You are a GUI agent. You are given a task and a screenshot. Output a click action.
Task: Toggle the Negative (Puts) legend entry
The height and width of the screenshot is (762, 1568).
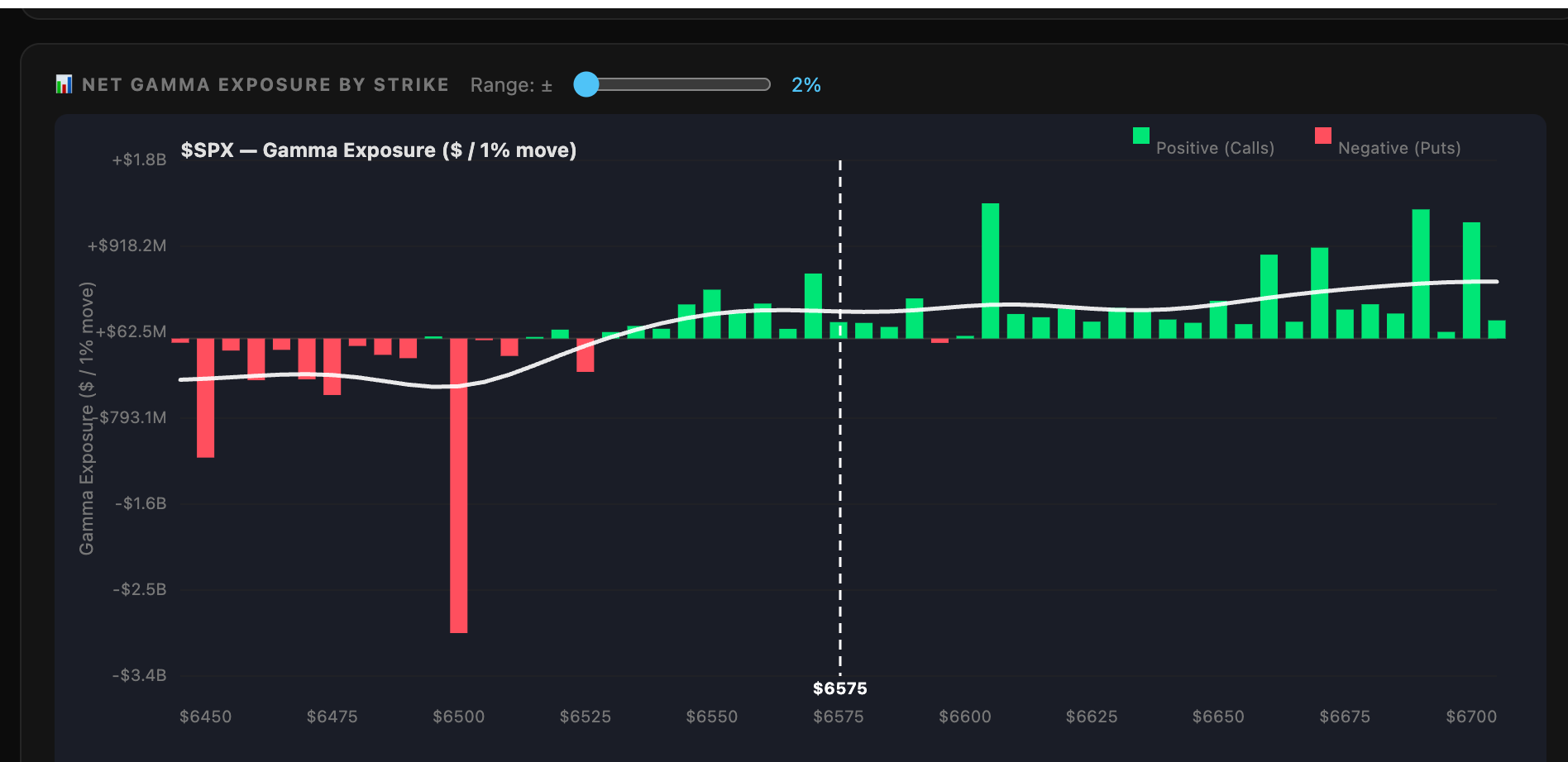(x=1388, y=142)
